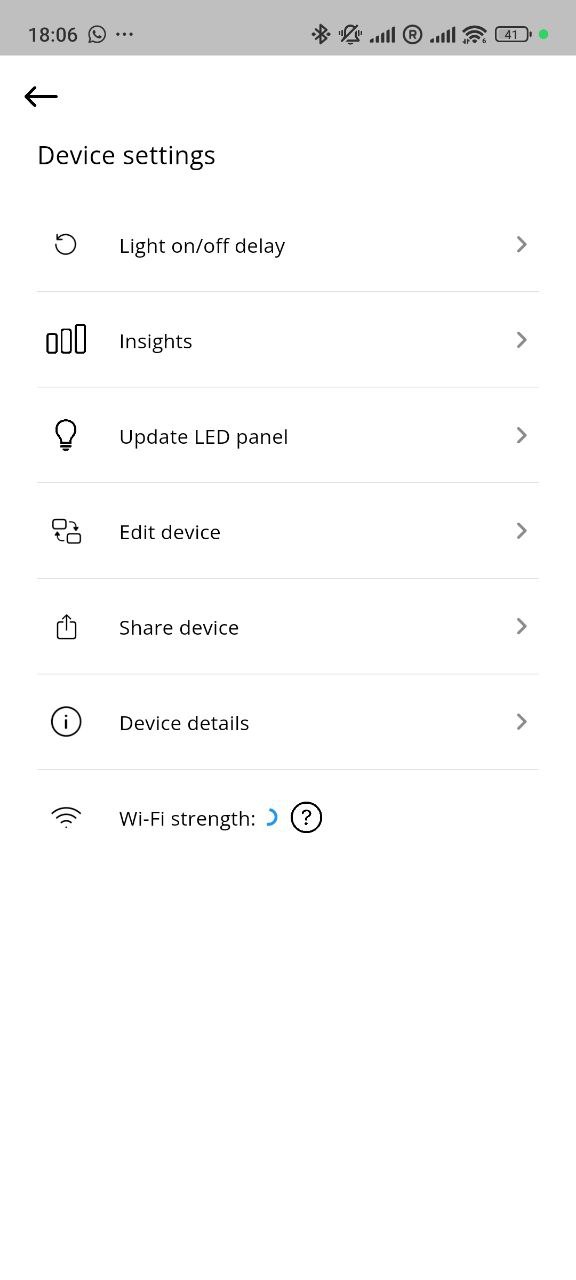Click the Wi-Fi signal icon
The image size is (576, 1280).
[x=66, y=818]
